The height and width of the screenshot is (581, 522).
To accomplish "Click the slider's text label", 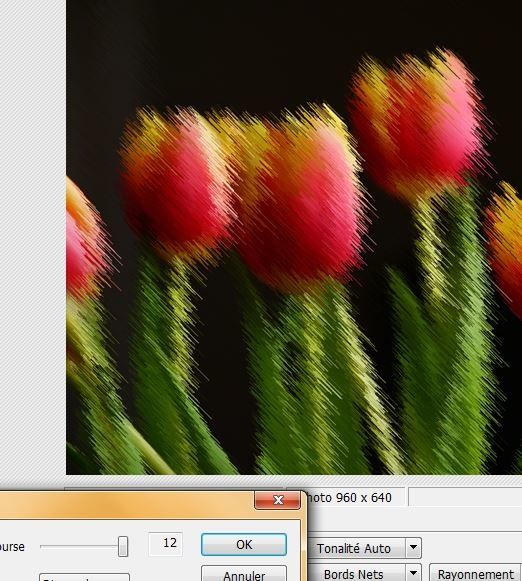I will coord(12,547).
